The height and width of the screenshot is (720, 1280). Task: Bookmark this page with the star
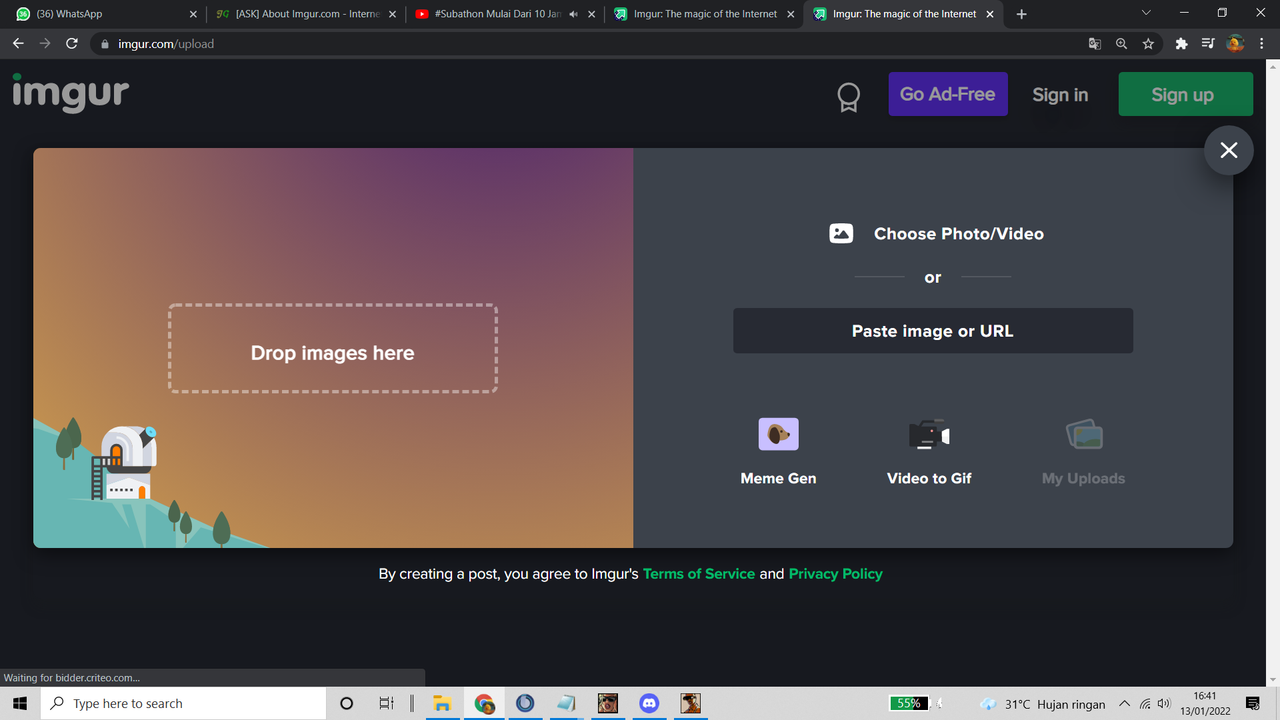coord(1148,44)
